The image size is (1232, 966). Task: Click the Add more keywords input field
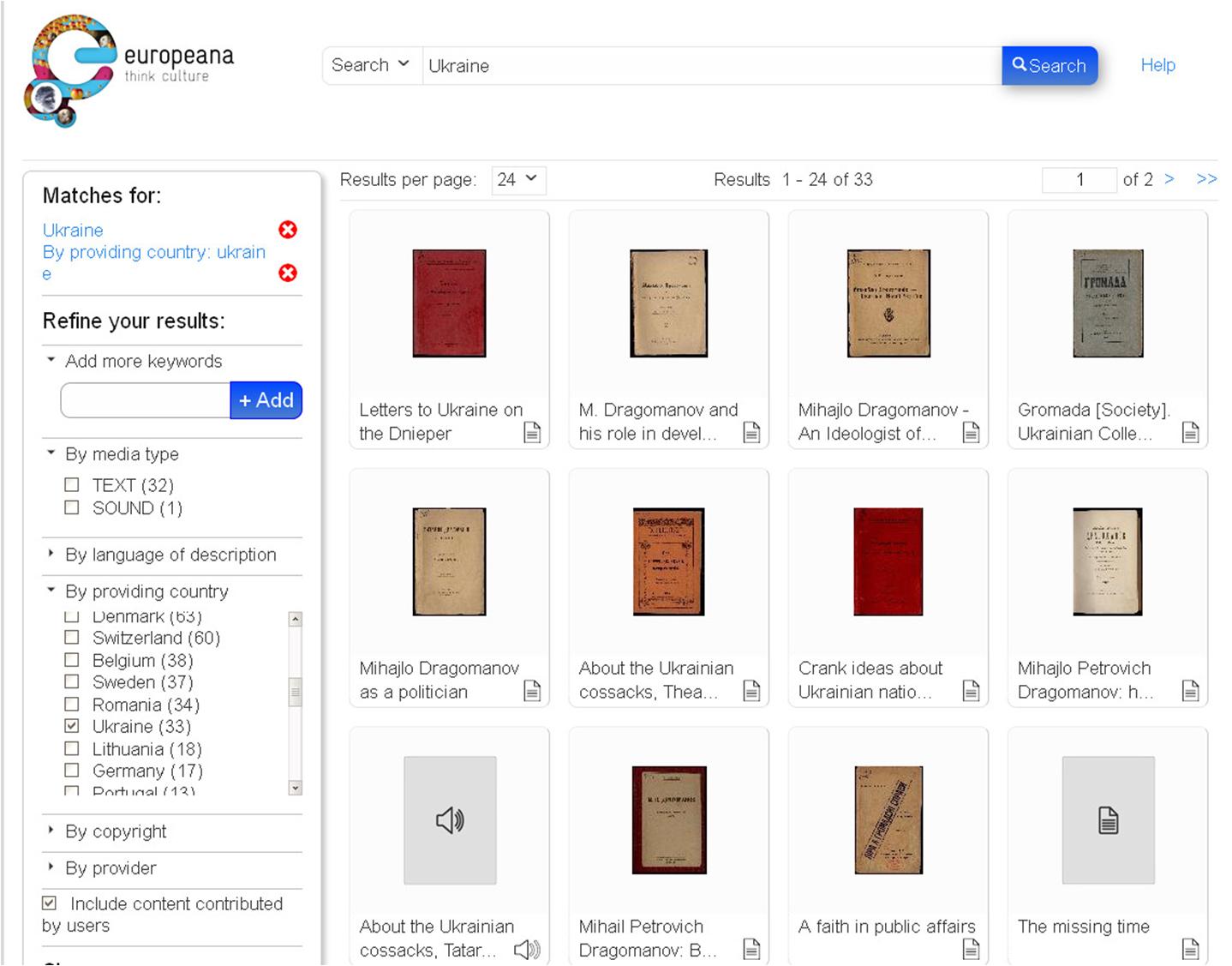click(145, 400)
